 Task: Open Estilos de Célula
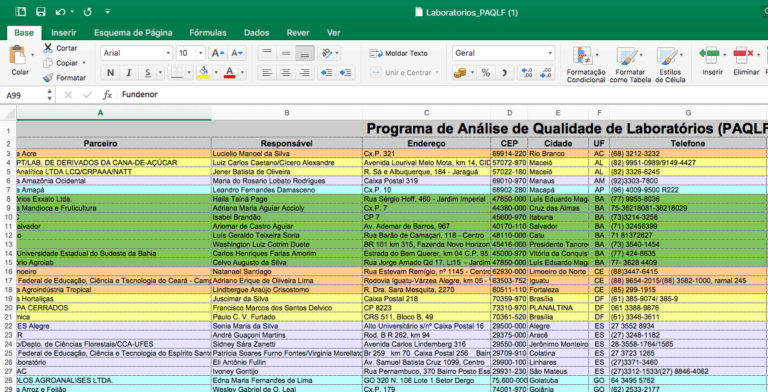coord(670,64)
